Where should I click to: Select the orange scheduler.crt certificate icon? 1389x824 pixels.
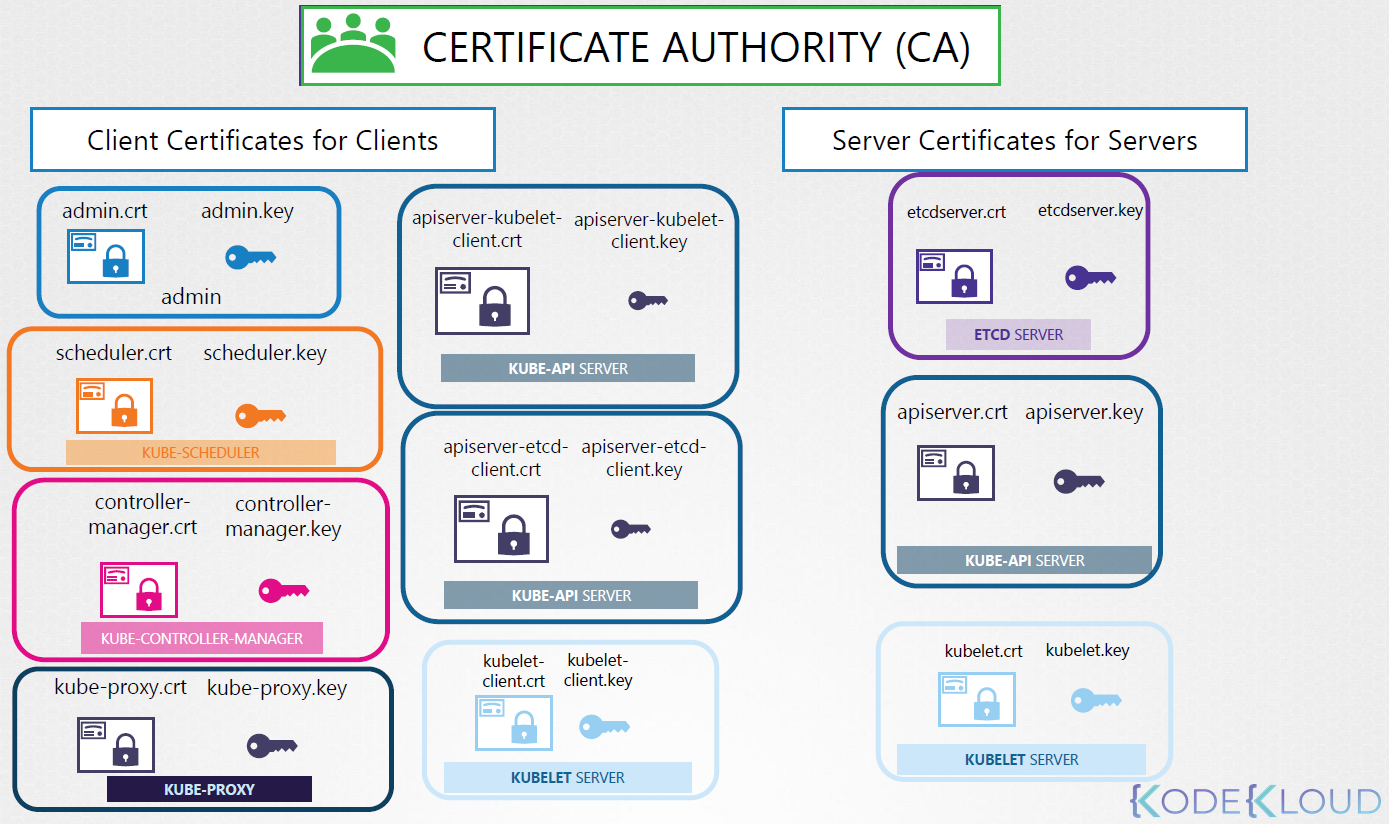[x=114, y=405]
